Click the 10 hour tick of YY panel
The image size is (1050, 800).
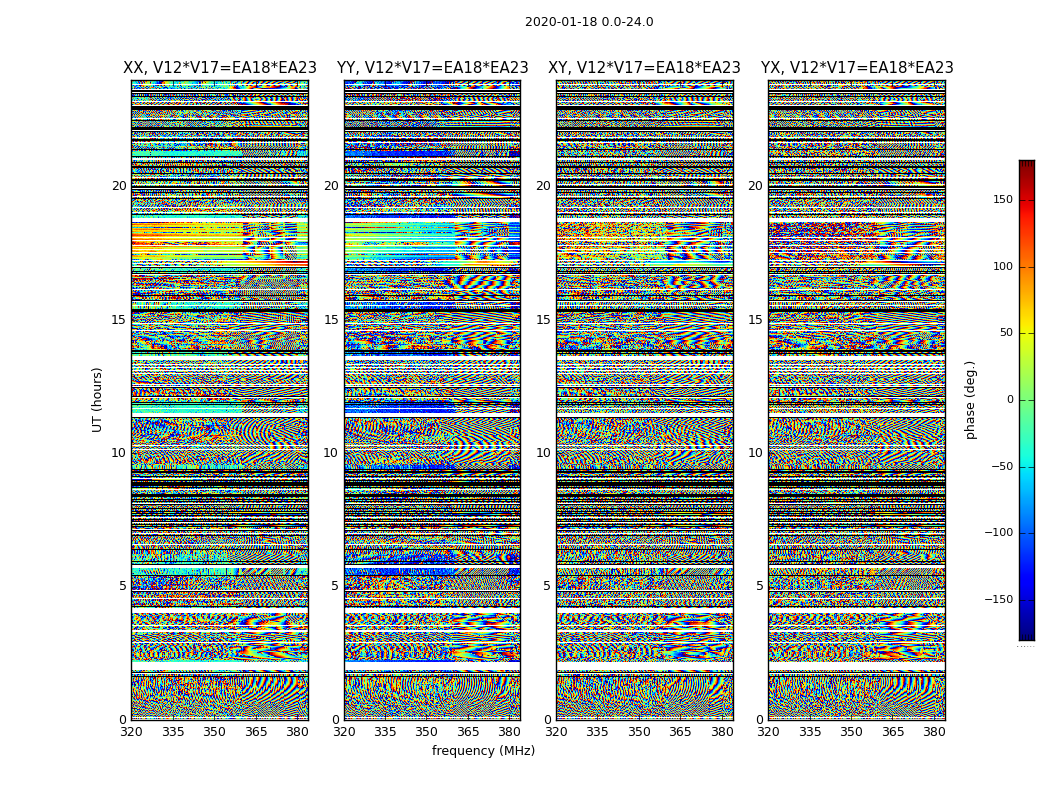coord(331,453)
